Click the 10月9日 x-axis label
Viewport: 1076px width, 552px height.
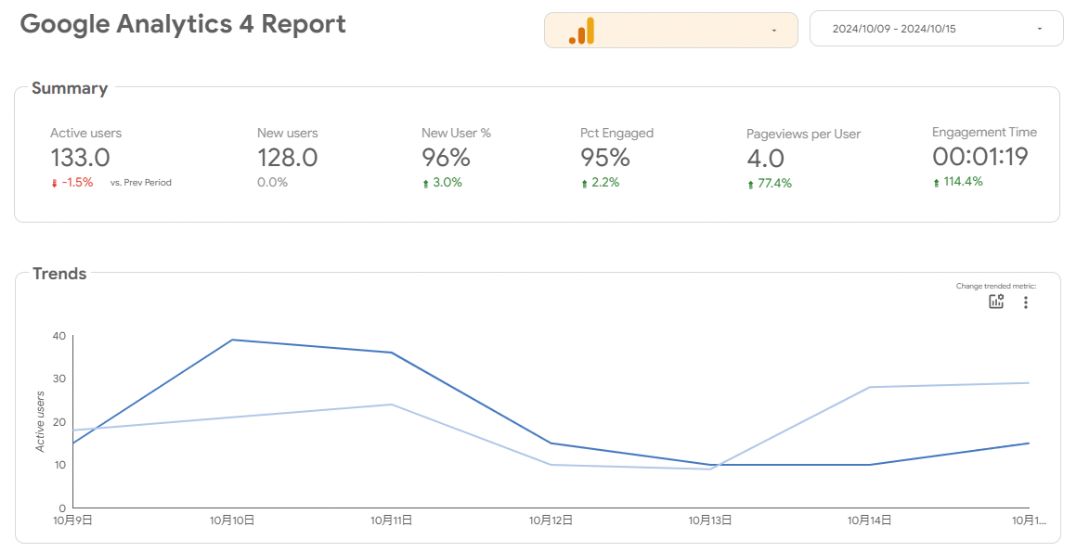(73, 520)
